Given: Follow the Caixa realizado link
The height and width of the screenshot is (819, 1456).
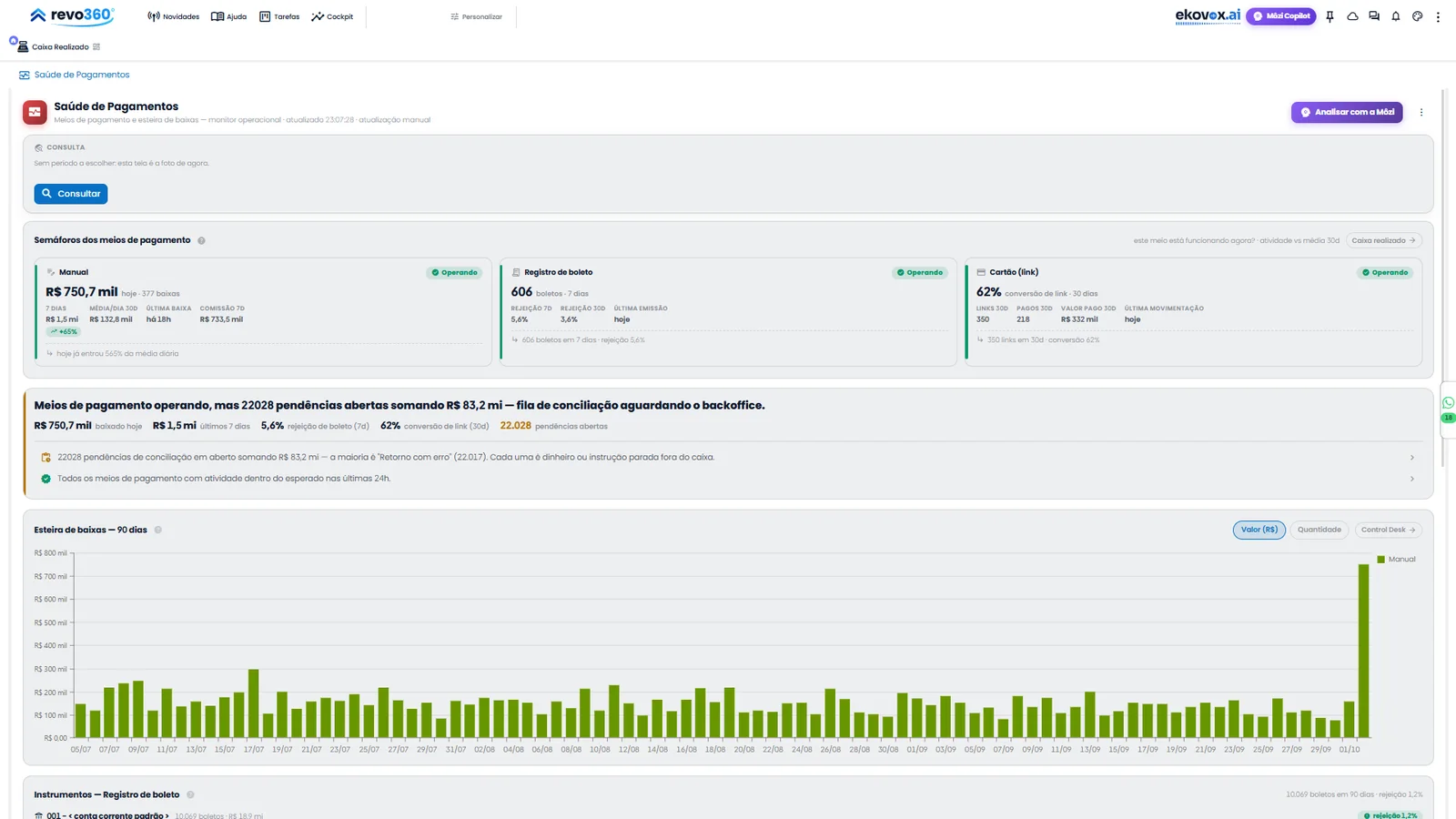Looking at the screenshot, I should point(1383,240).
